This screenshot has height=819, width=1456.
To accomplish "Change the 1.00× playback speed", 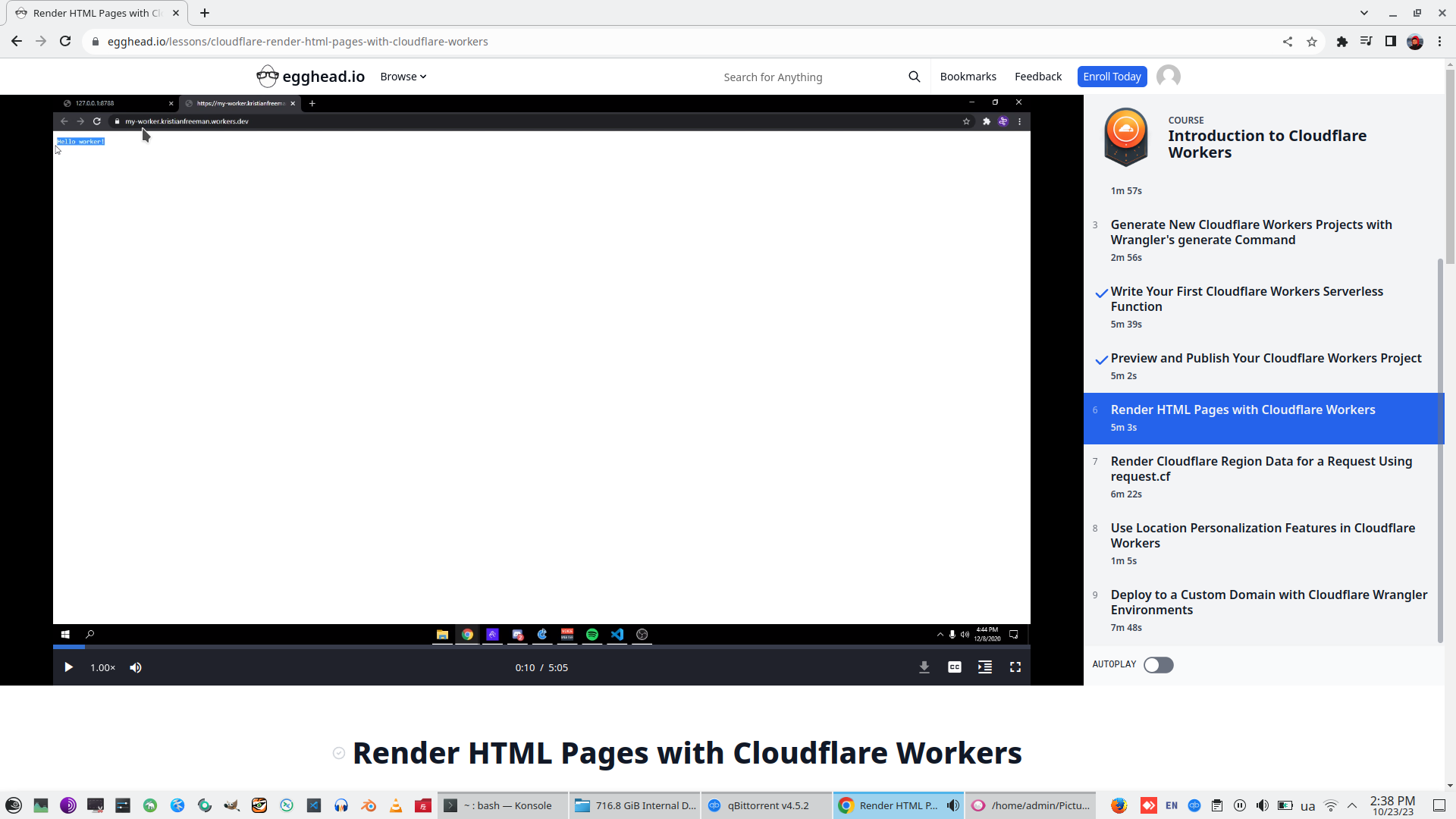I will click(x=102, y=667).
